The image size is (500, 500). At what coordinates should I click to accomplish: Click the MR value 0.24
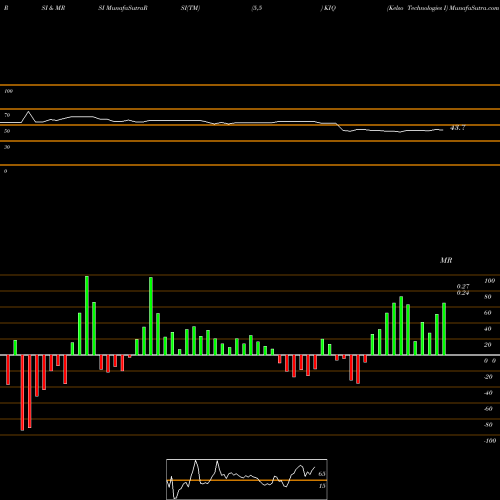pos(463,293)
